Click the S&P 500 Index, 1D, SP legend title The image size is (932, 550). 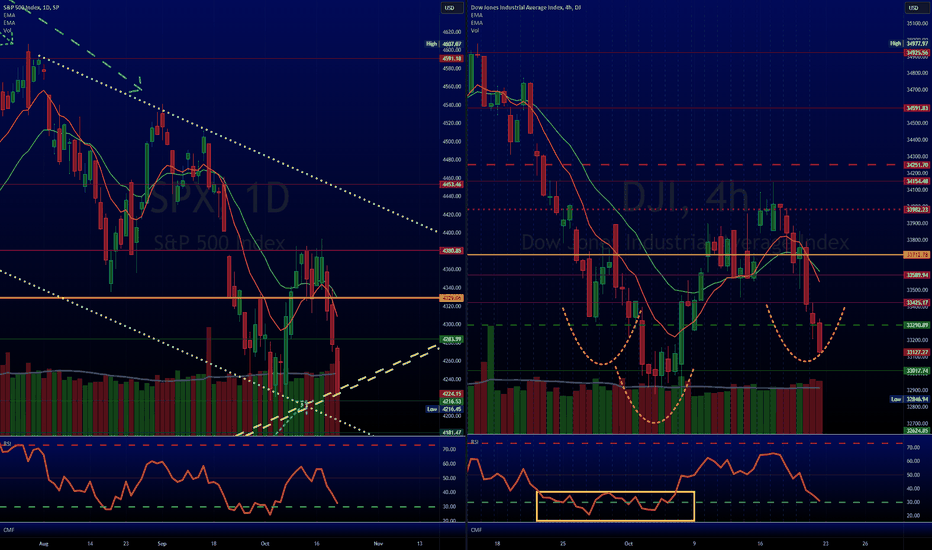[32, 8]
